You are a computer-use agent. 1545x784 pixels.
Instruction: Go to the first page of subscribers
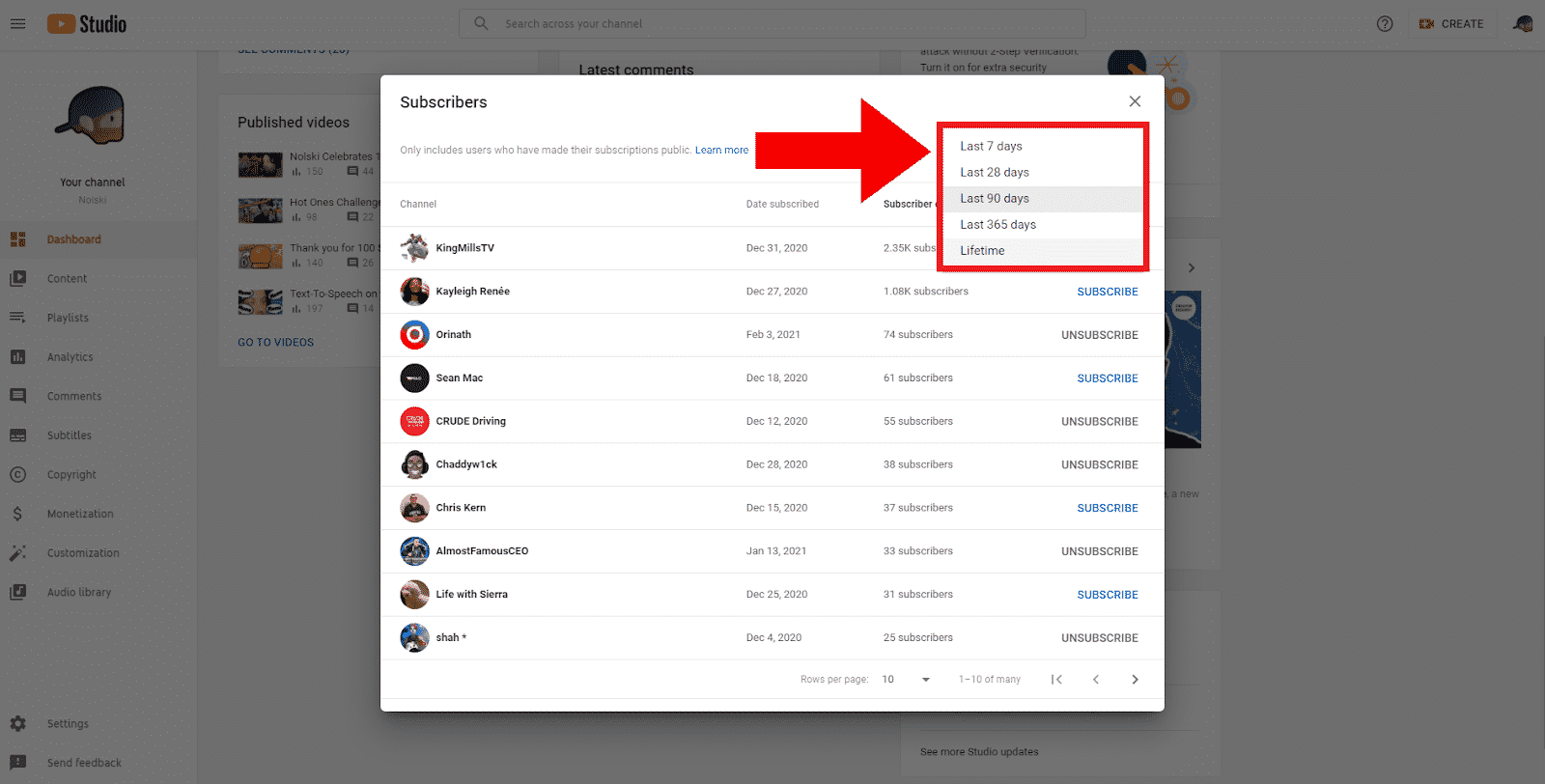point(1056,680)
